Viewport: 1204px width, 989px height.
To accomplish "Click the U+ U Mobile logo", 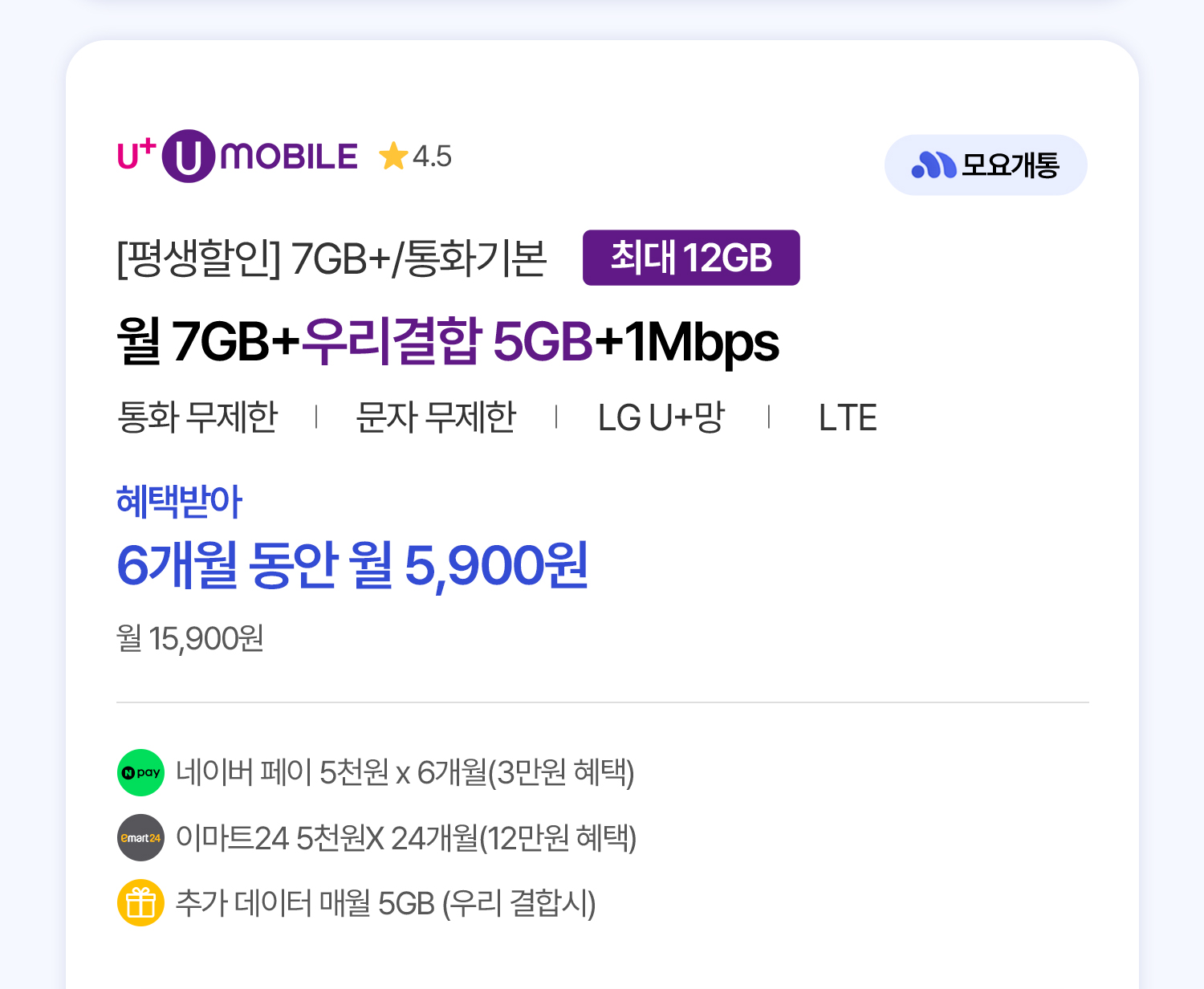I will coord(238,156).
